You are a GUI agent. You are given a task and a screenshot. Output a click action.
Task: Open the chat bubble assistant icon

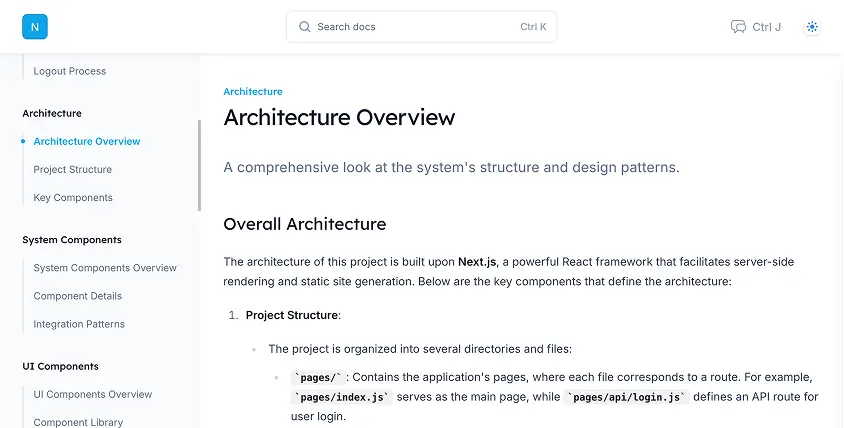pos(738,27)
